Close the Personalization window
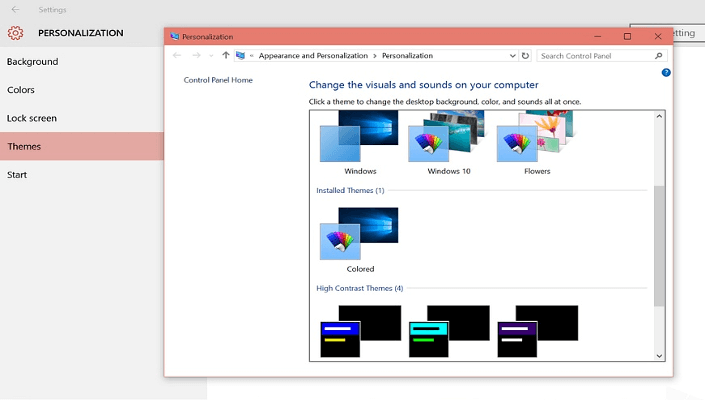The width and height of the screenshot is (705, 400). coord(658,36)
